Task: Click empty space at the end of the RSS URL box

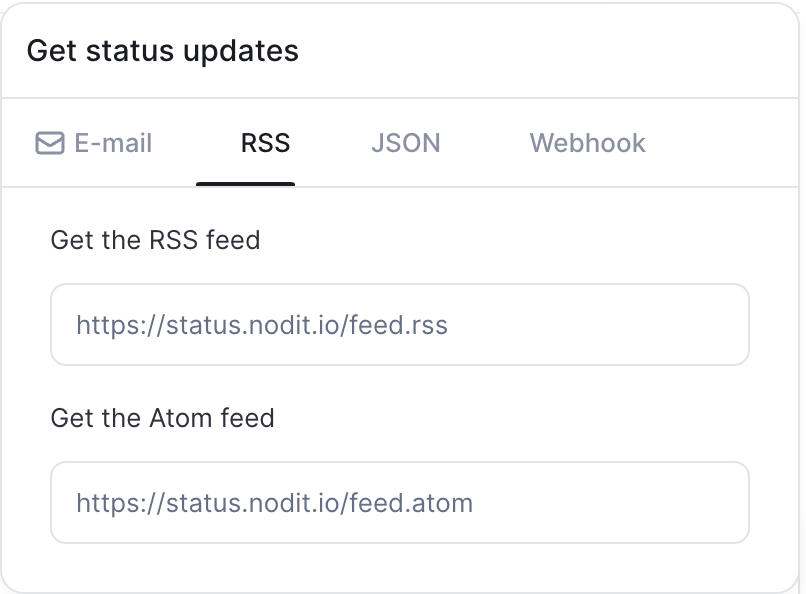Action: pyautogui.click(x=596, y=325)
